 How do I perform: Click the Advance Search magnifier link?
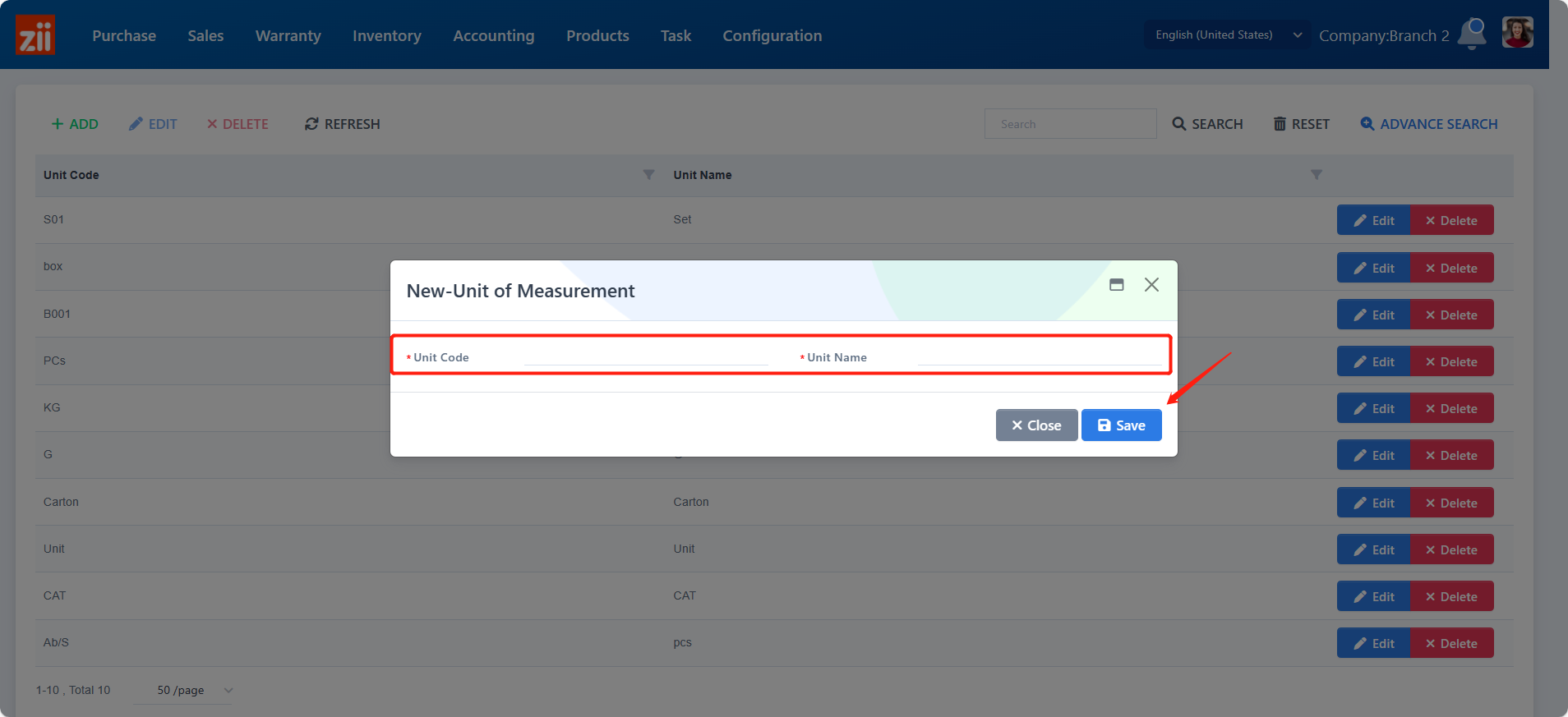coord(1428,124)
